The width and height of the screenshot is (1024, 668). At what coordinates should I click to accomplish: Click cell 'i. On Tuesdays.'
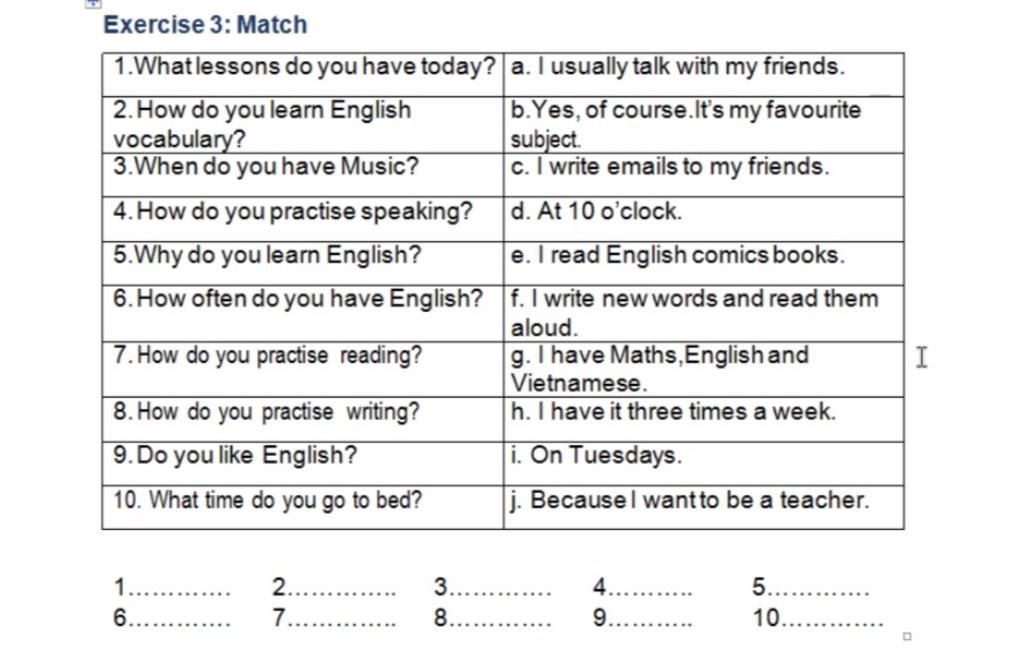coord(704,464)
